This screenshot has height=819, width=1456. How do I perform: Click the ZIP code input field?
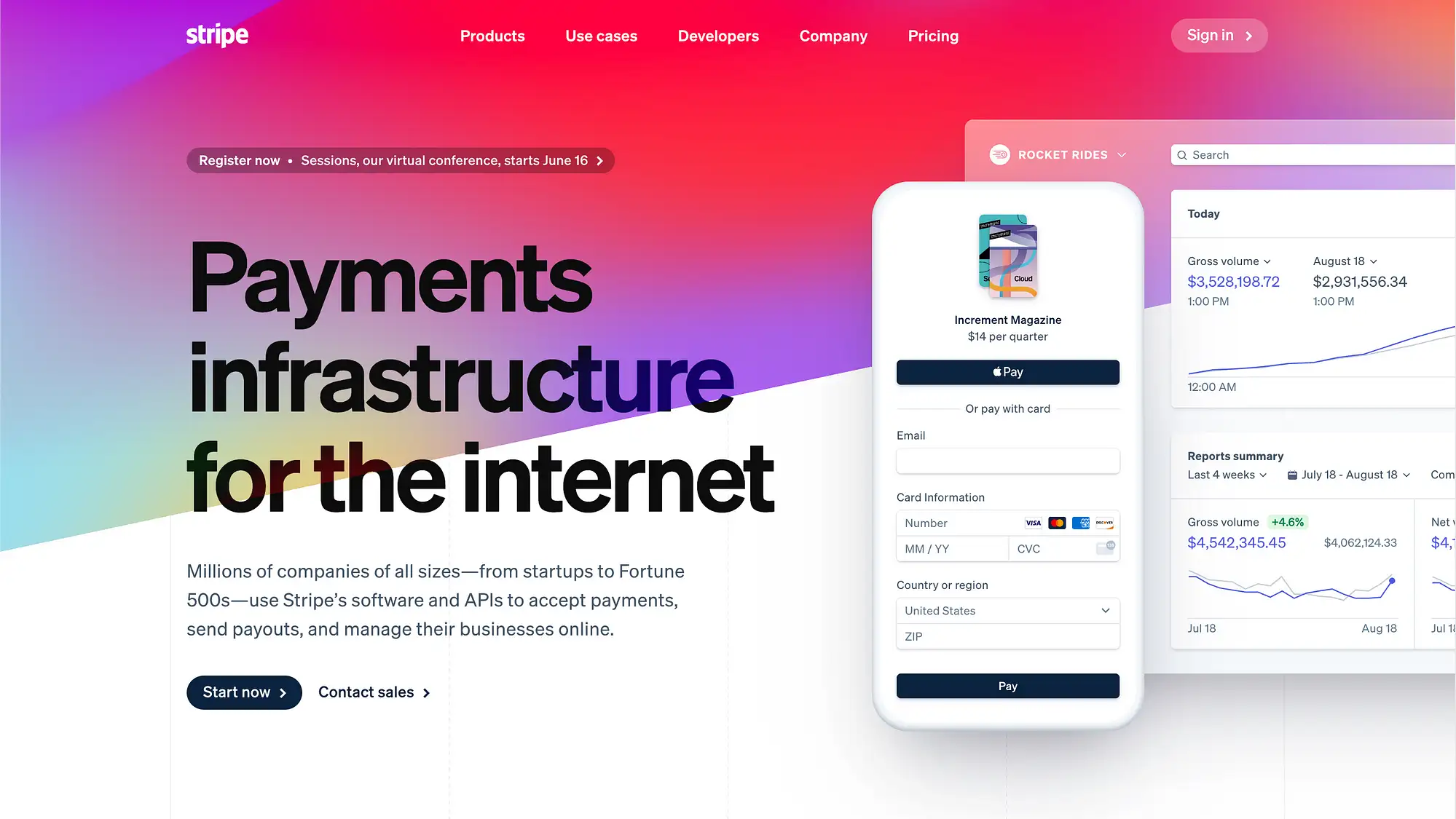tap(1007, 636)
